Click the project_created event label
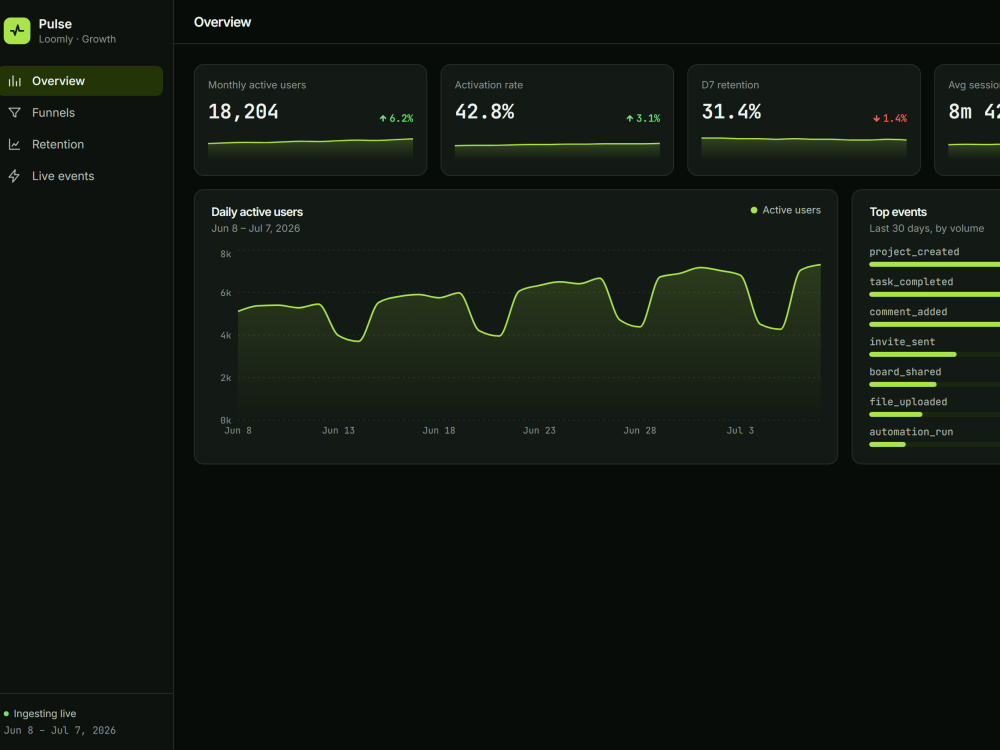The image size is (1000, 750). coord(914,252)
